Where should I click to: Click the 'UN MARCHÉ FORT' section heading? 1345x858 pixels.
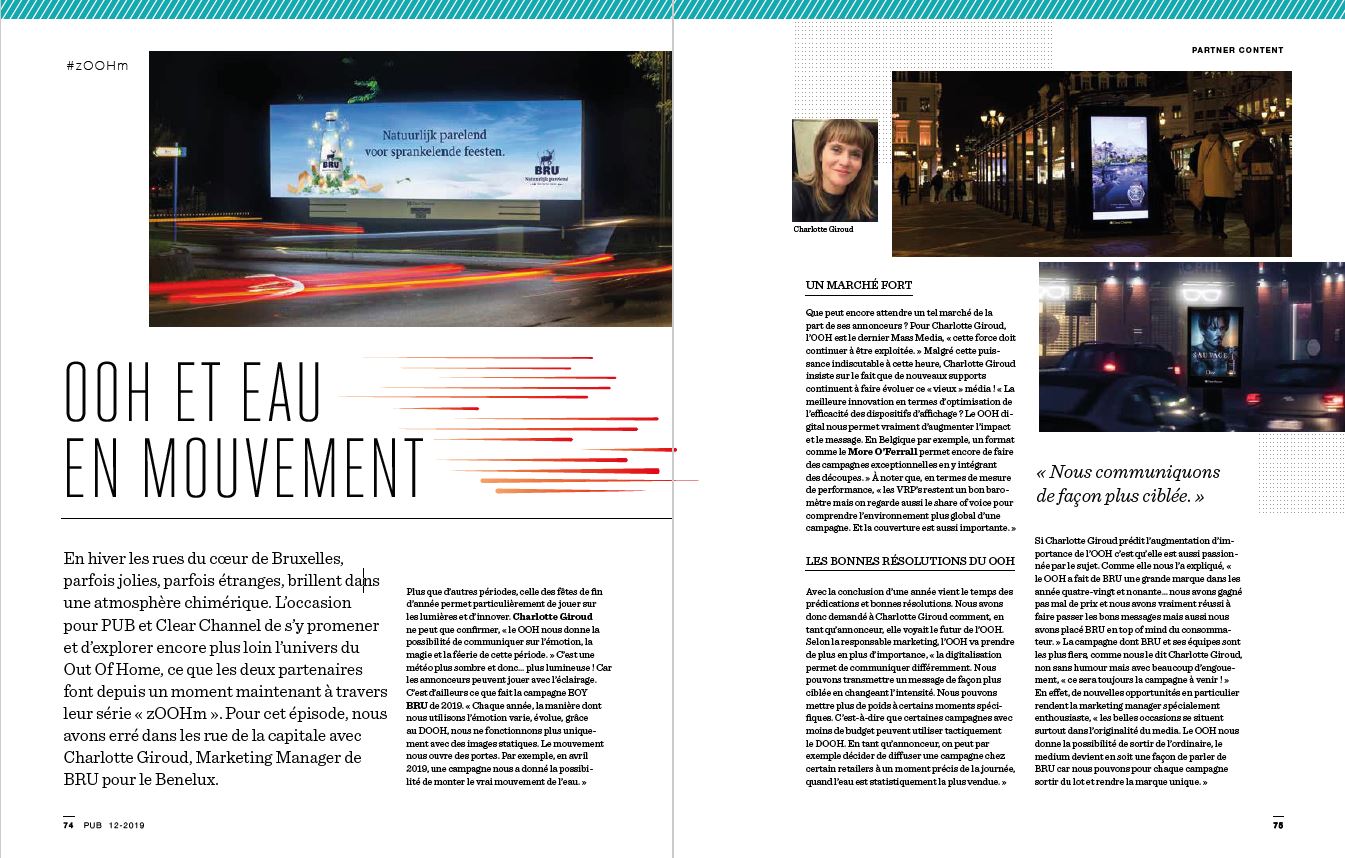[x=858, y=286]
